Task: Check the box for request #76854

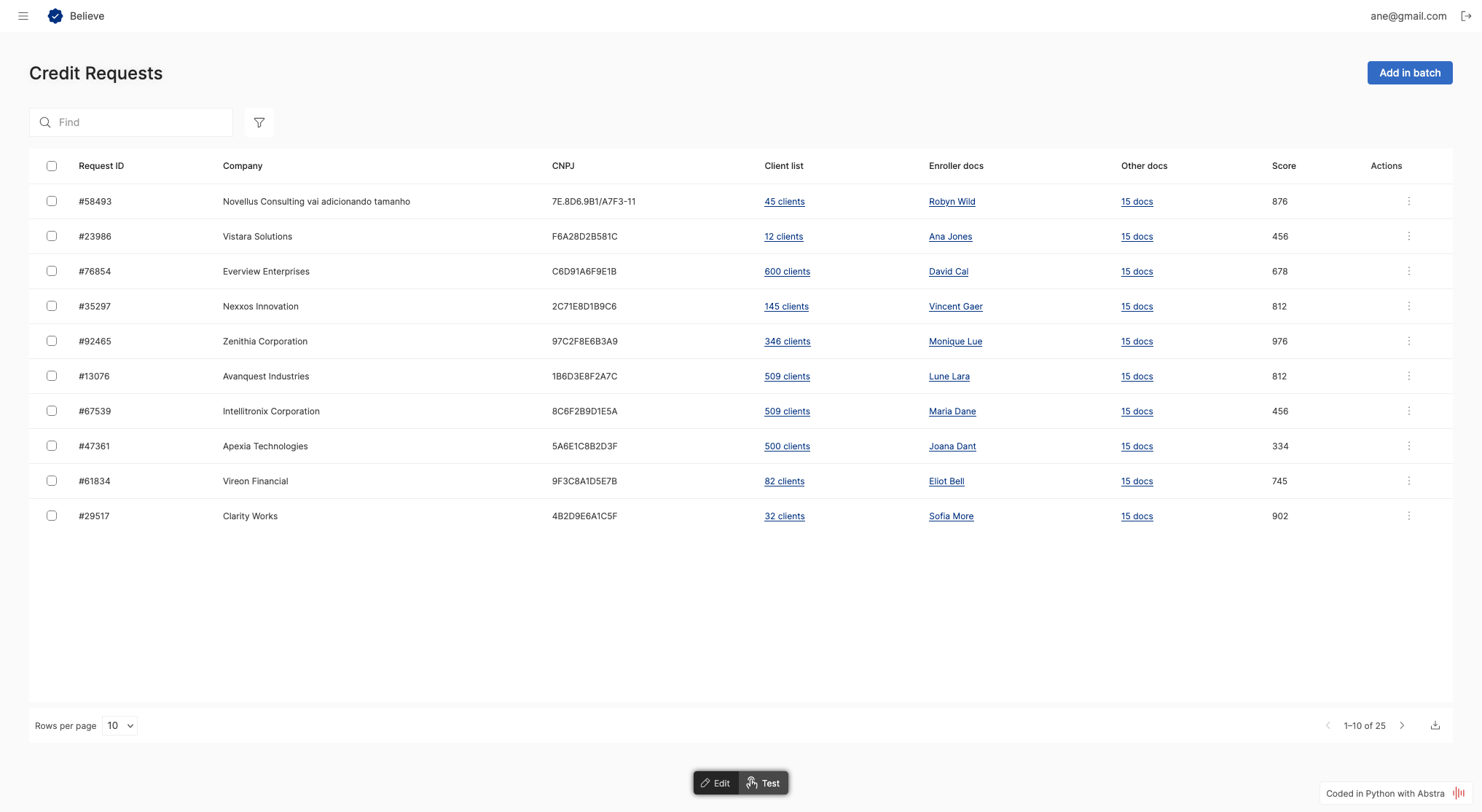Action: [52, 271]
